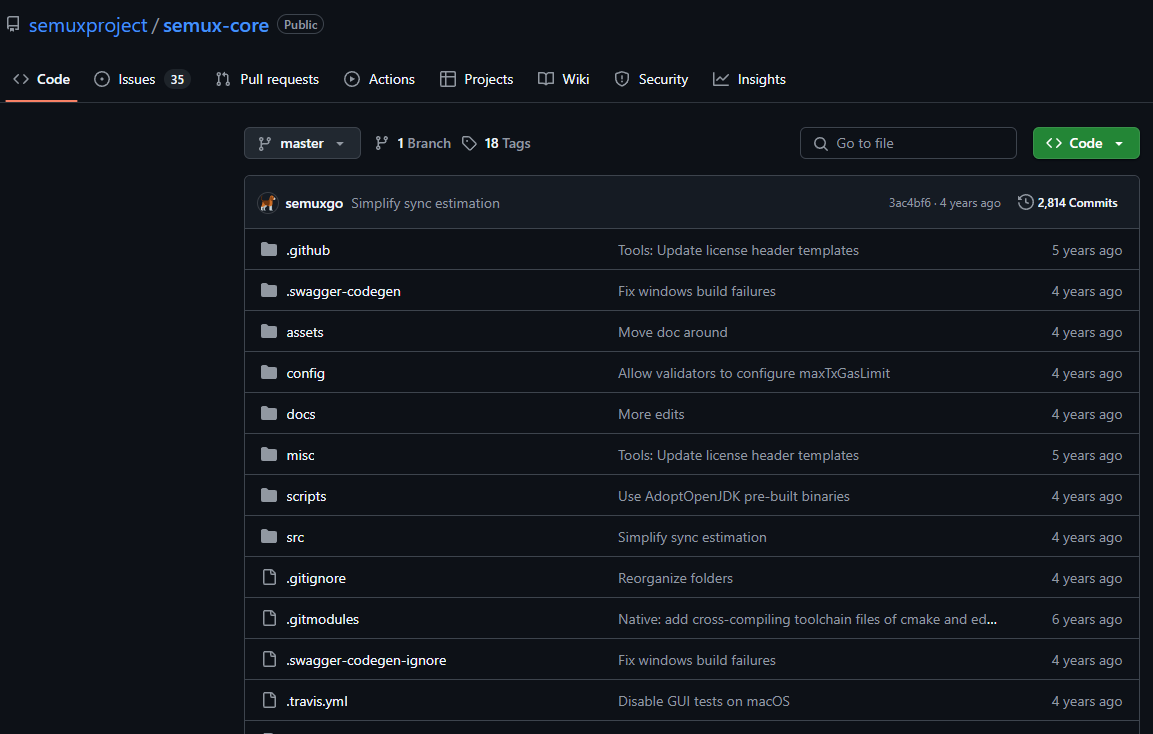The width and height of the screenshot is (1153, 734).
Task: Open the misc folder name
Action: 301,455
